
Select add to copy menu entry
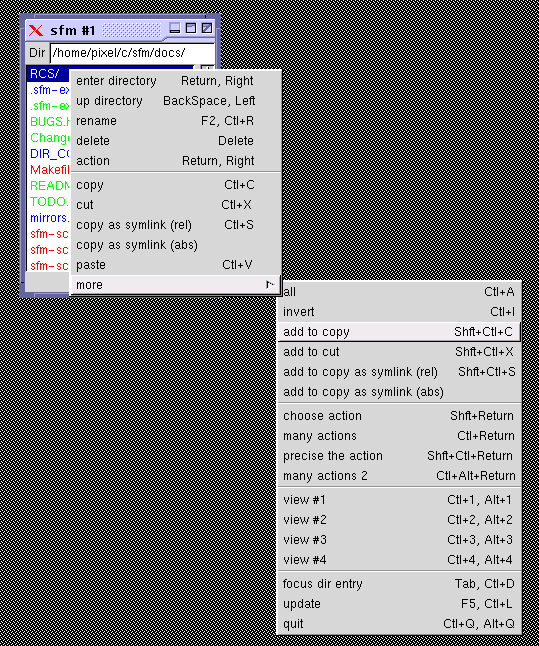point(399,332)
